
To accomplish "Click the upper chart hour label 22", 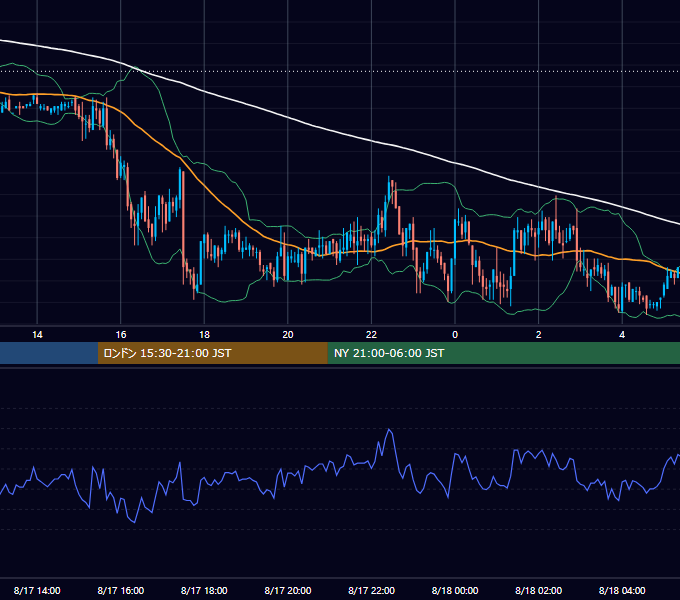I will (x=371, y=335).
